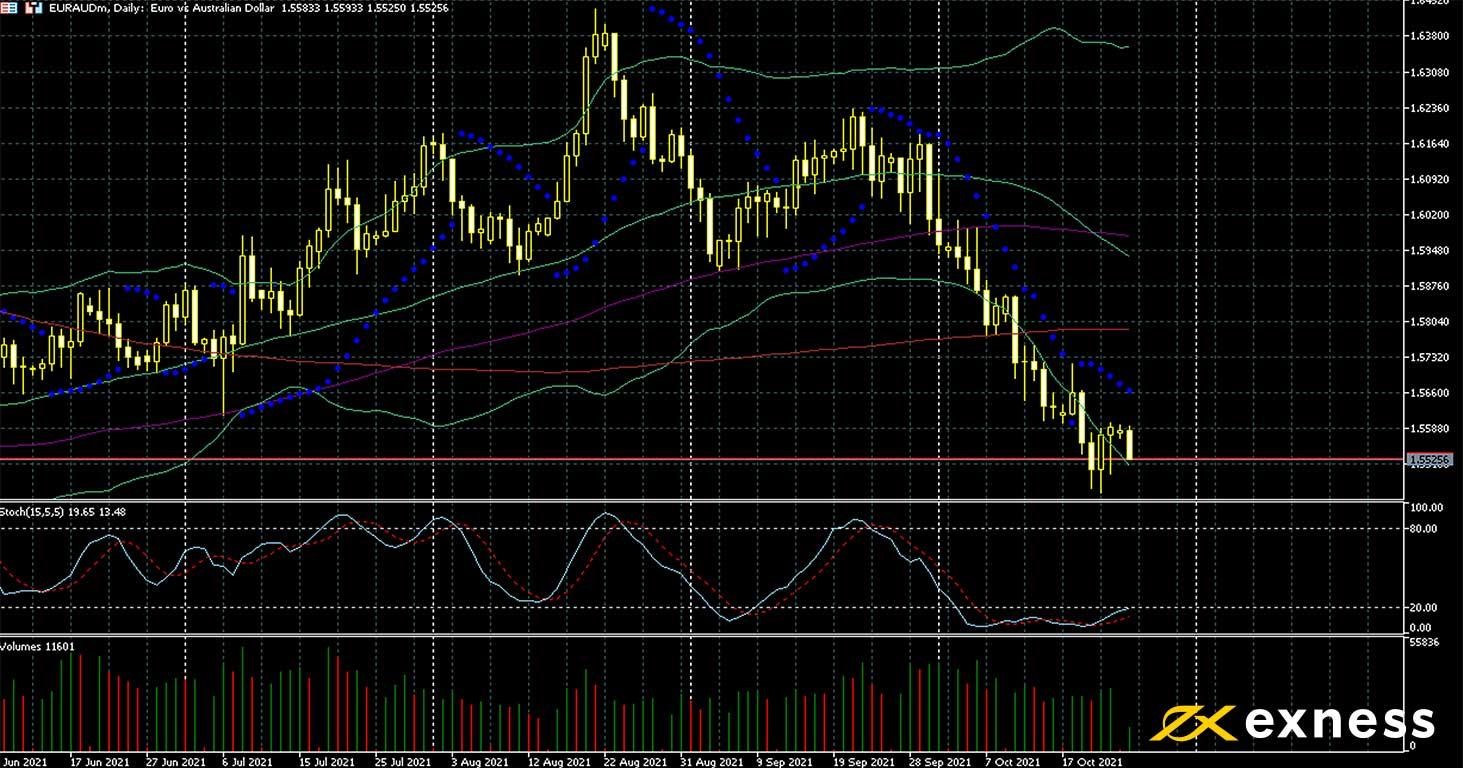
Task: Click the 1.63080 price axis label
Action: [x=1428, y=72]
